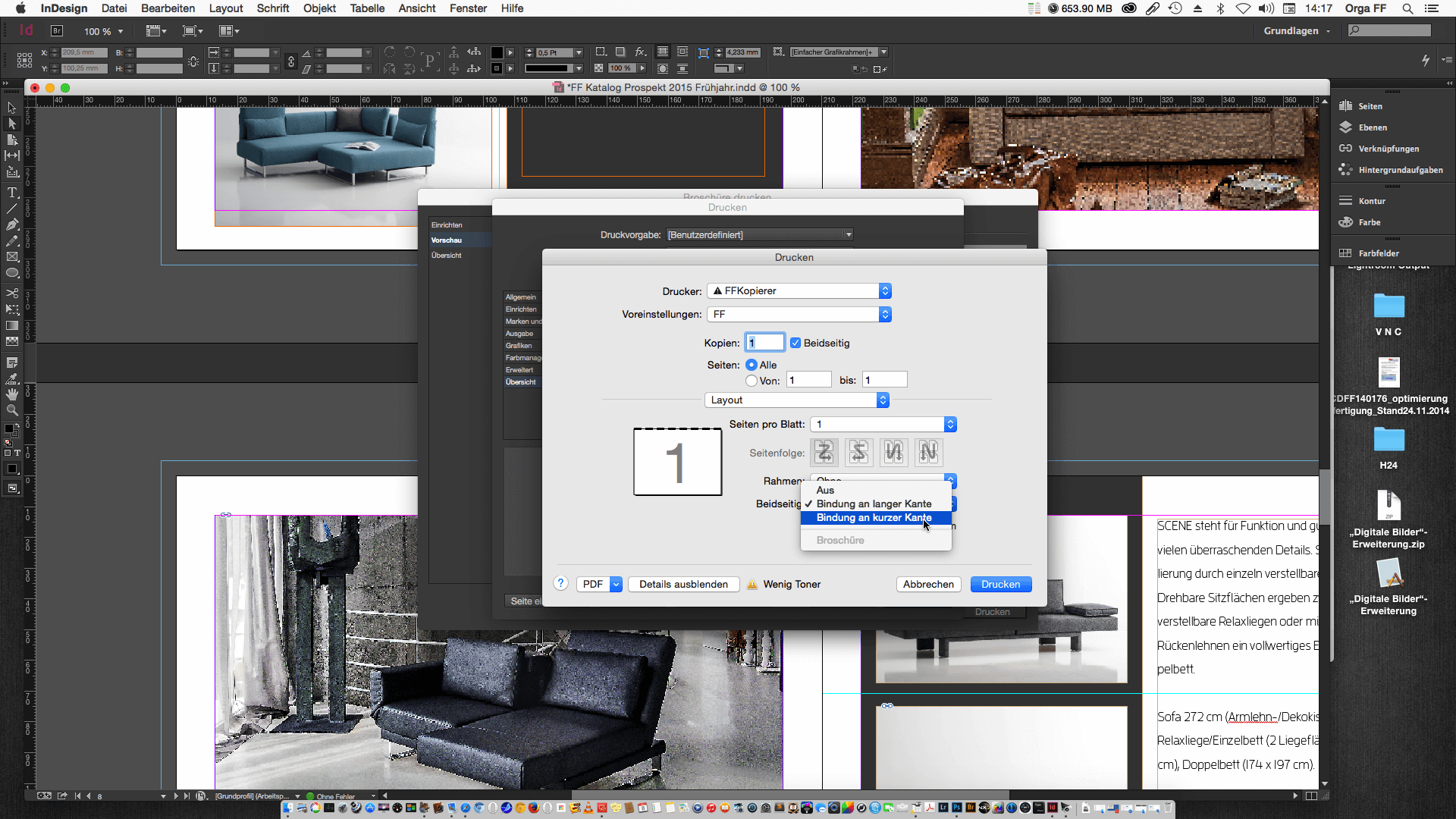Click the Abbrechen button
Screen dimensions: 1456x819
928,584
